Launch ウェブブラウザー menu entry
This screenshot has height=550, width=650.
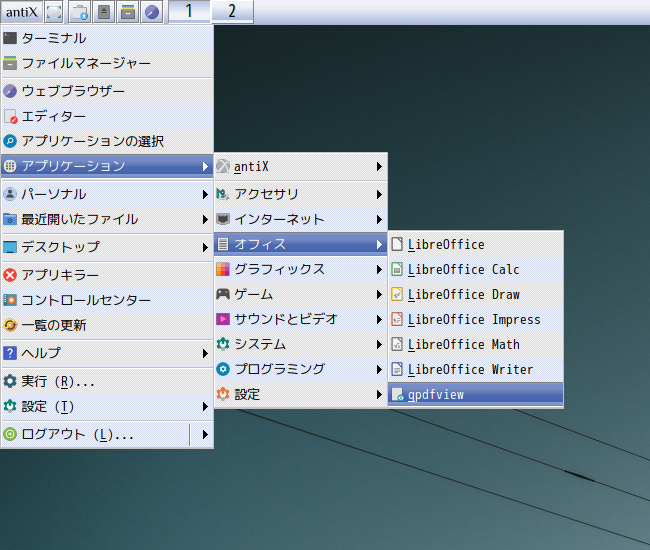click(107, 91)
